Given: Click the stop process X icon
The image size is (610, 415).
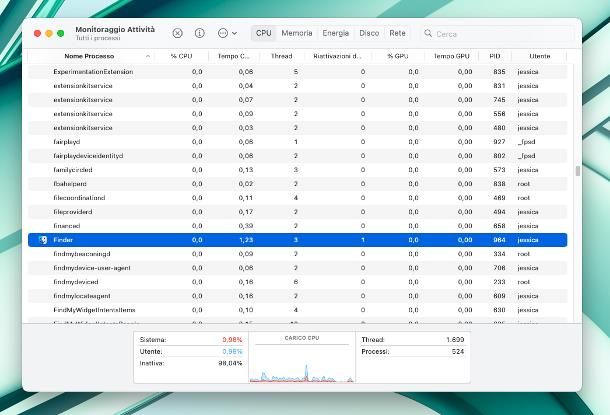Looking at the screenshot, I should [x=177, y=33].
